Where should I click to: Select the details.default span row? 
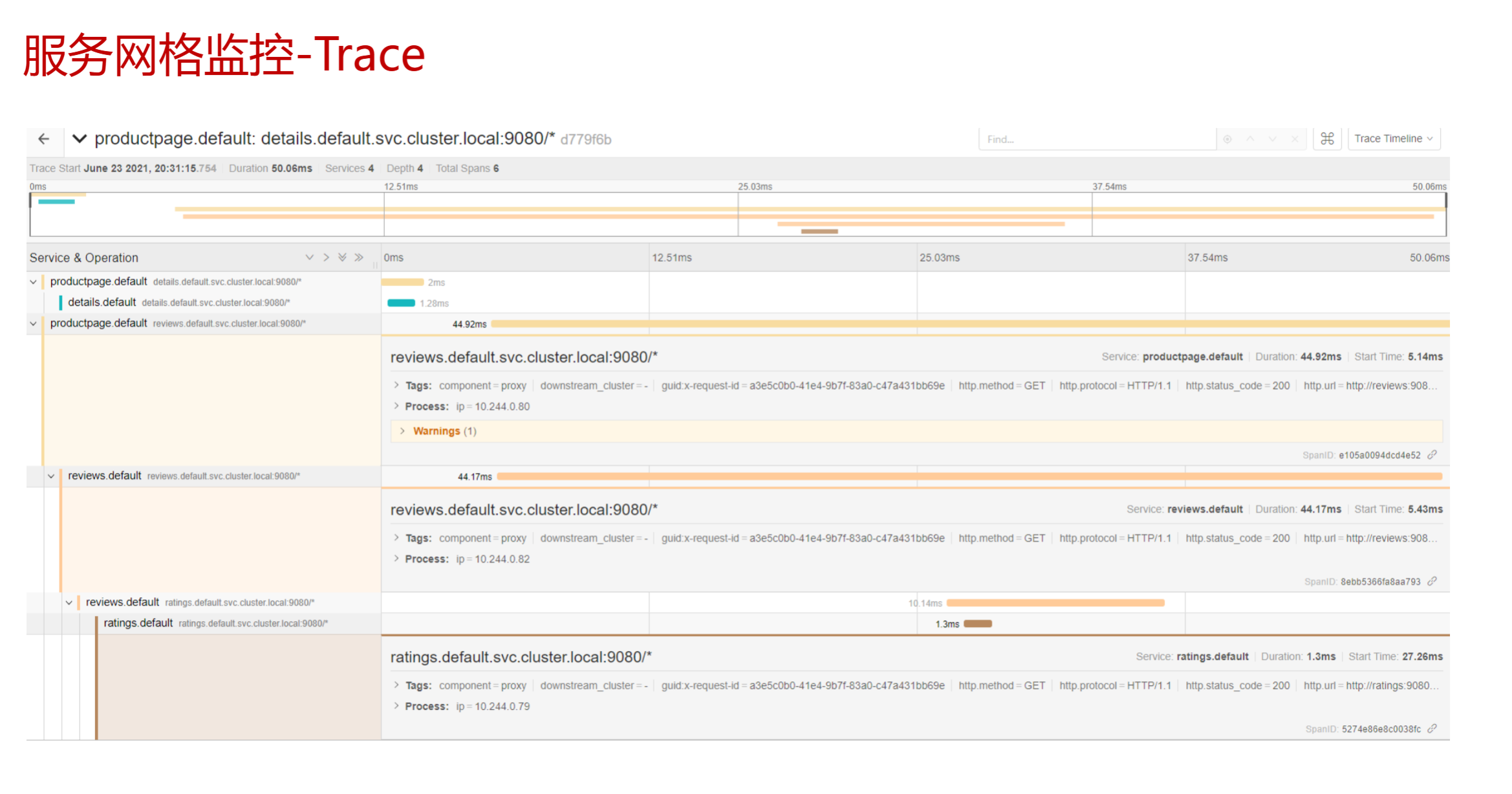pos(102,303)
